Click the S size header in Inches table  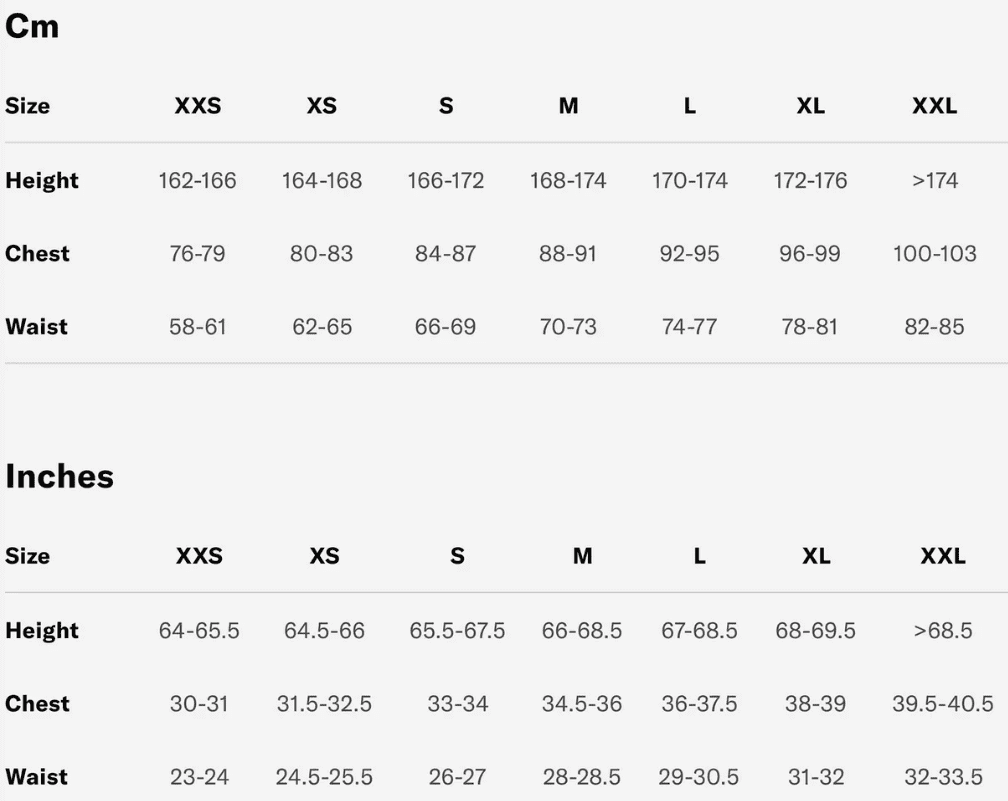pyautogui.click(x=457, y=556)
